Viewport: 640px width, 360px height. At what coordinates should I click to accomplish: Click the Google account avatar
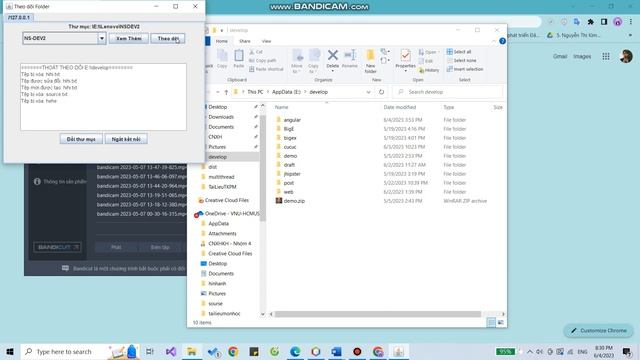click(x=626, y=56)
